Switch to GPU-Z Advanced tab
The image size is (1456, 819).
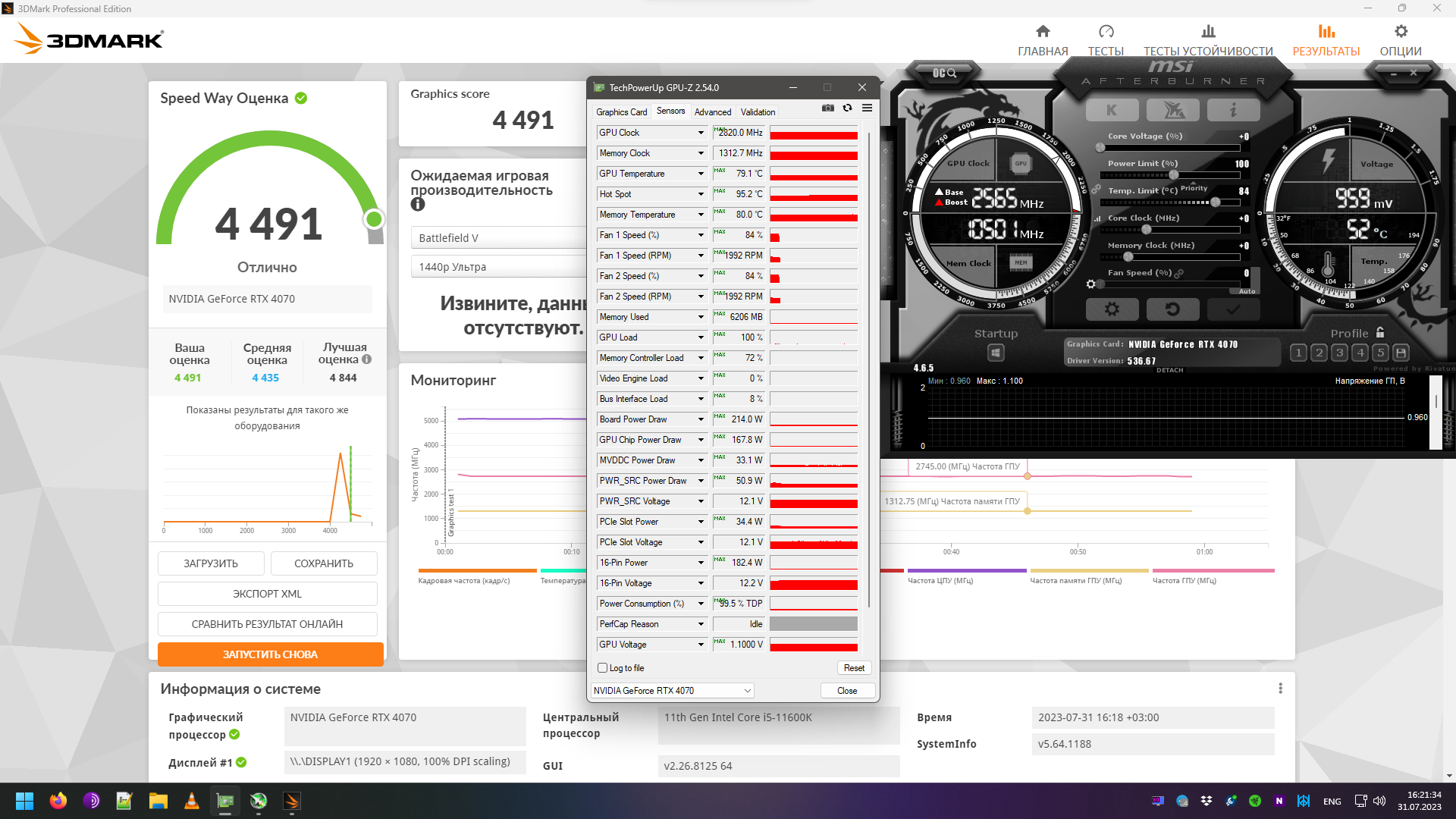pos(712,112)
